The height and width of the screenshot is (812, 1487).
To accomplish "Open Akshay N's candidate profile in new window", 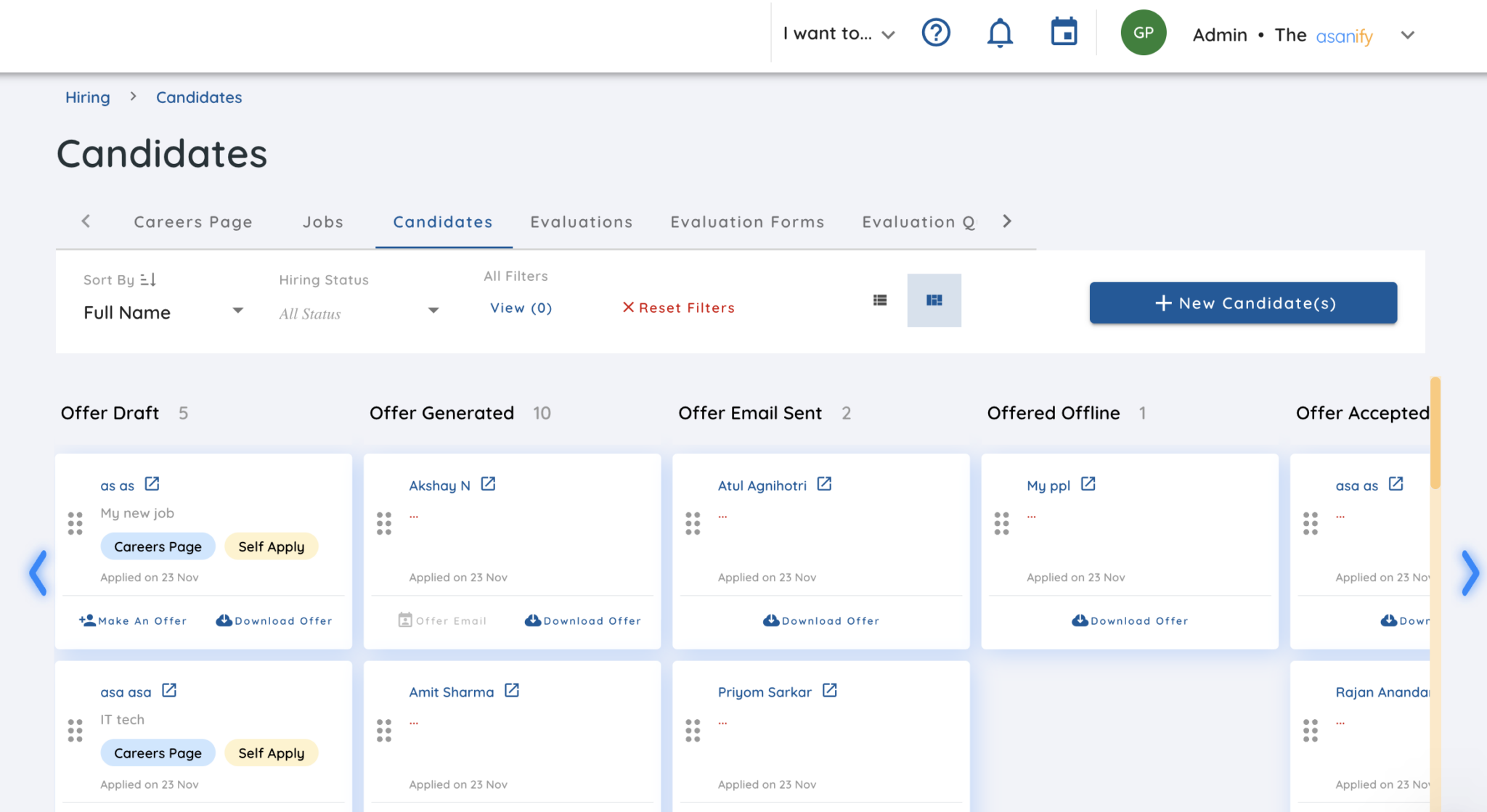I will coord(489,483).
